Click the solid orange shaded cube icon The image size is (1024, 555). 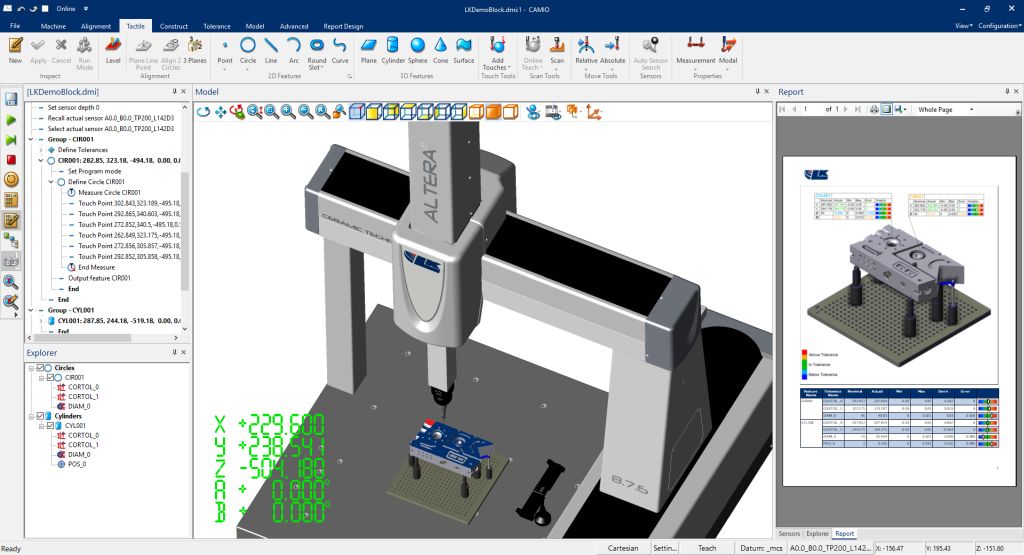click(x=493, y=112)
